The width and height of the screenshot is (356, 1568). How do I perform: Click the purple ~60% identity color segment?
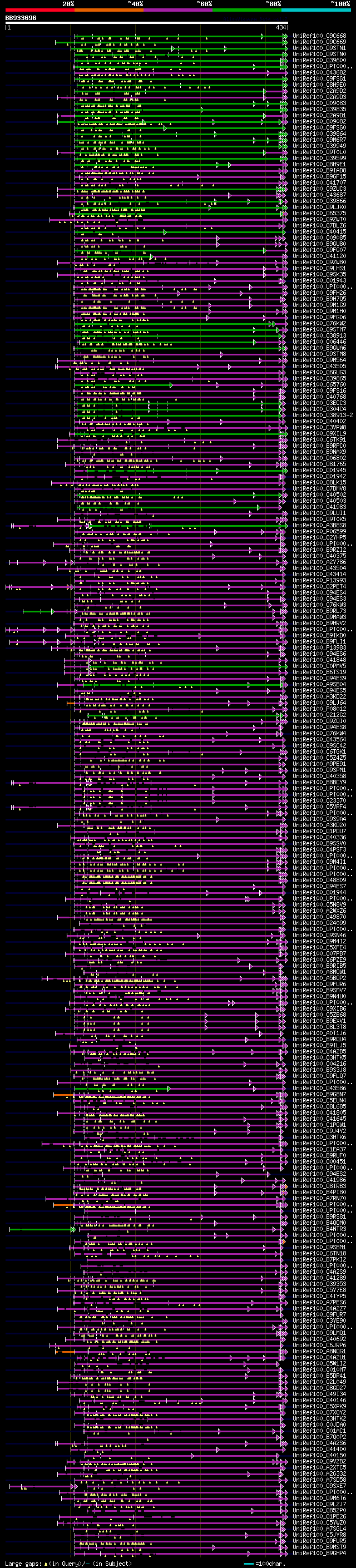179,10
